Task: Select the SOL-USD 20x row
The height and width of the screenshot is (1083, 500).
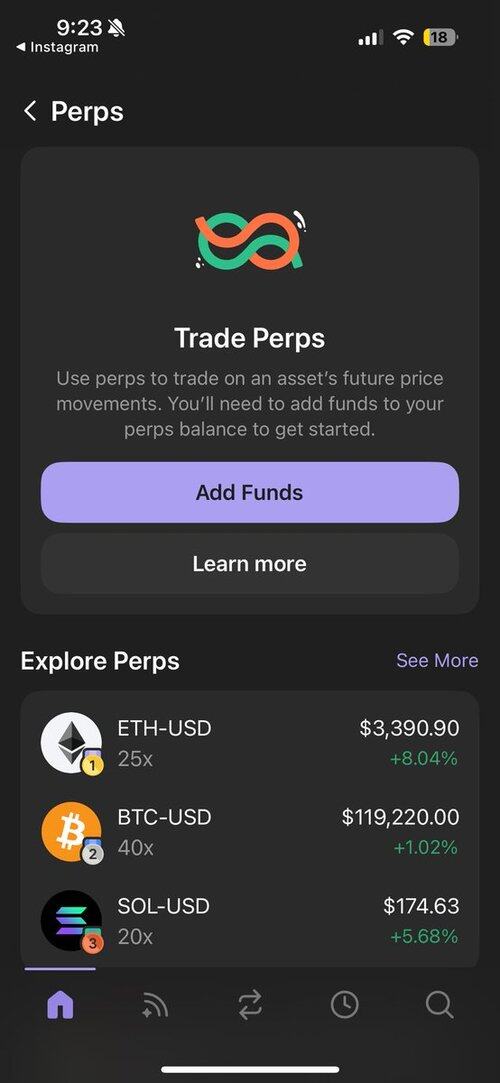Action: click(250, 921)
